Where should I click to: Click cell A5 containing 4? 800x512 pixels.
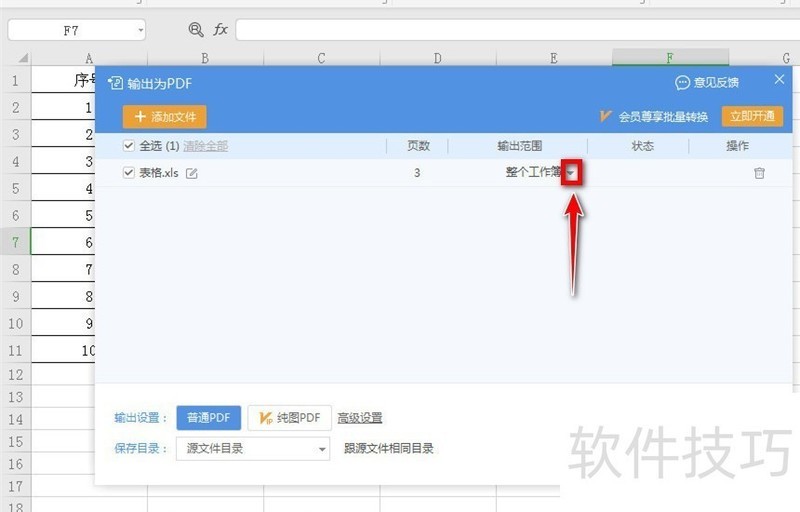(63, 188)
